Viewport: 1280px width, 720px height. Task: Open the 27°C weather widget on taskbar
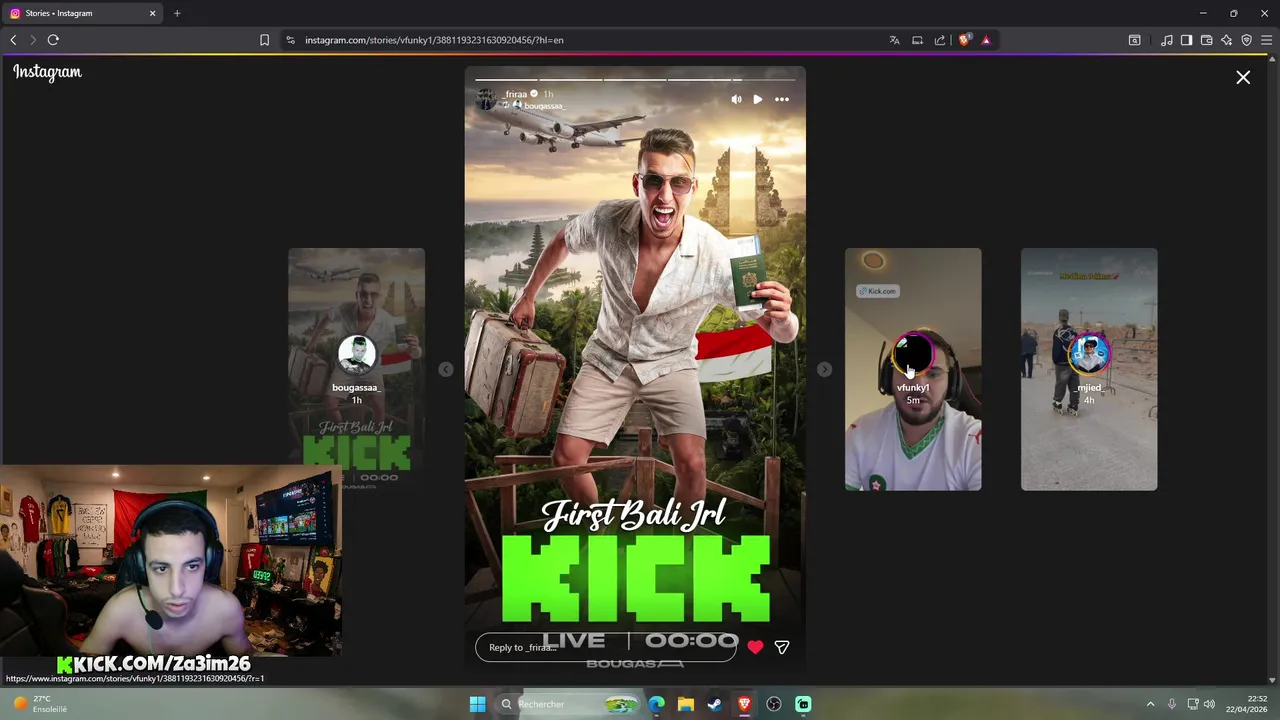click(x=40, y=704)
